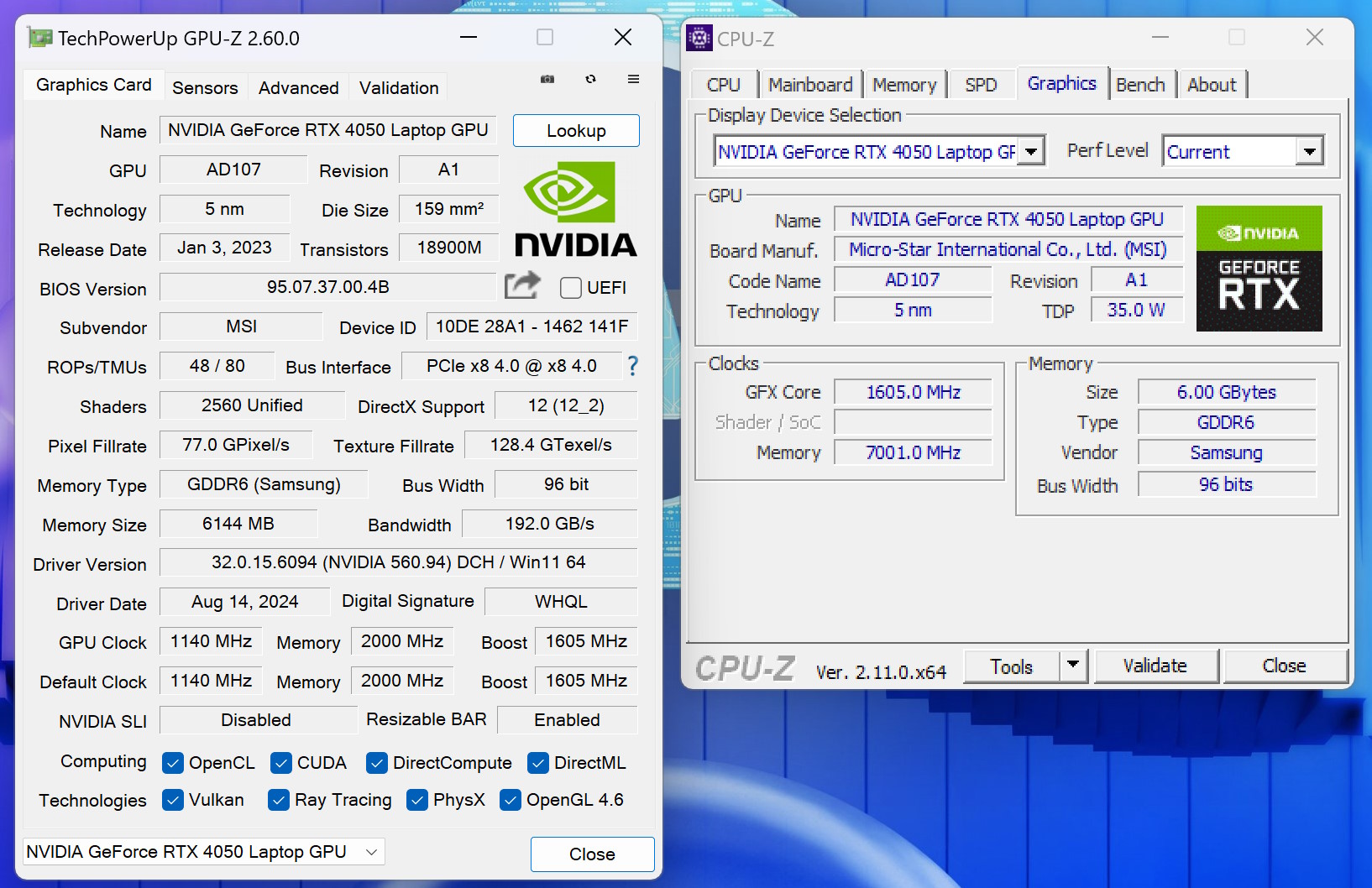
Task: Click the TDP 35.0 W value in CPU-Z
Action: point(1136,310)
